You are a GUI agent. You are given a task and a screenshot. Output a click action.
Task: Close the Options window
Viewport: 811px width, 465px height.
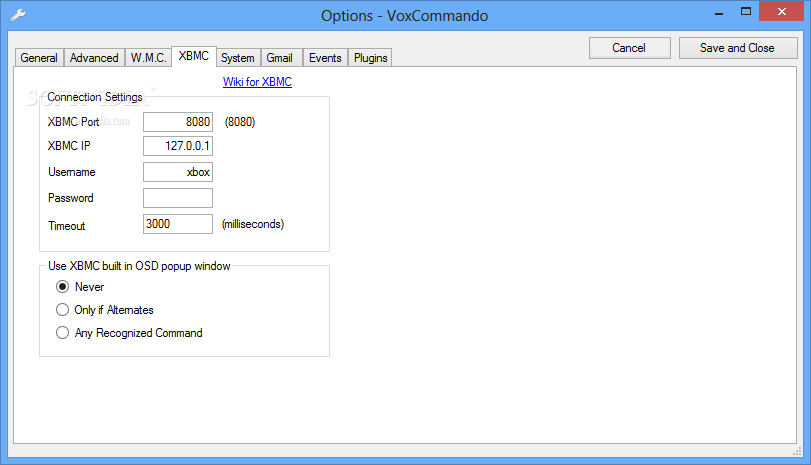tap(782, 11)
